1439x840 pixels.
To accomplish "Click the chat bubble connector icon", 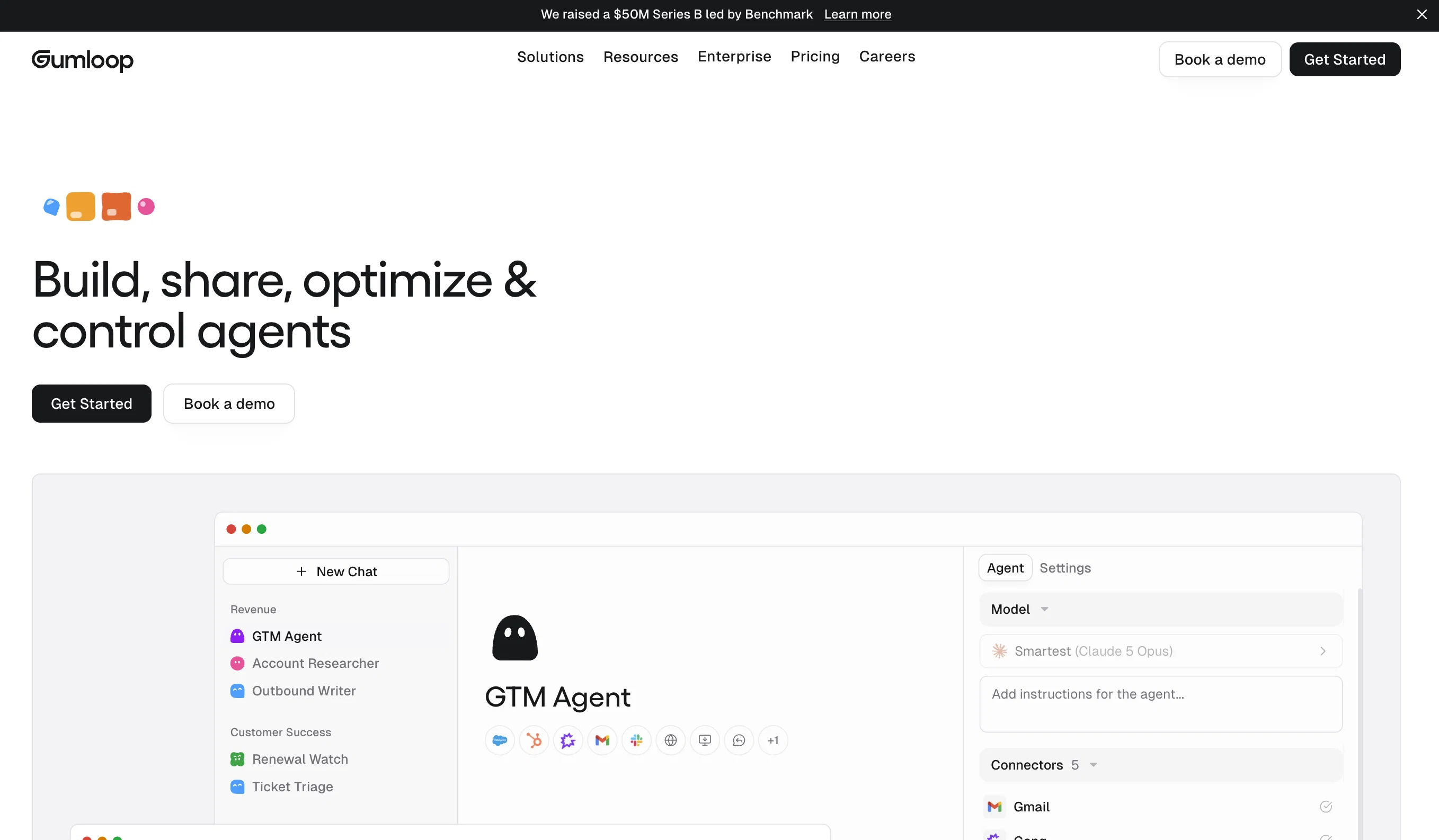I will (740, 740).
